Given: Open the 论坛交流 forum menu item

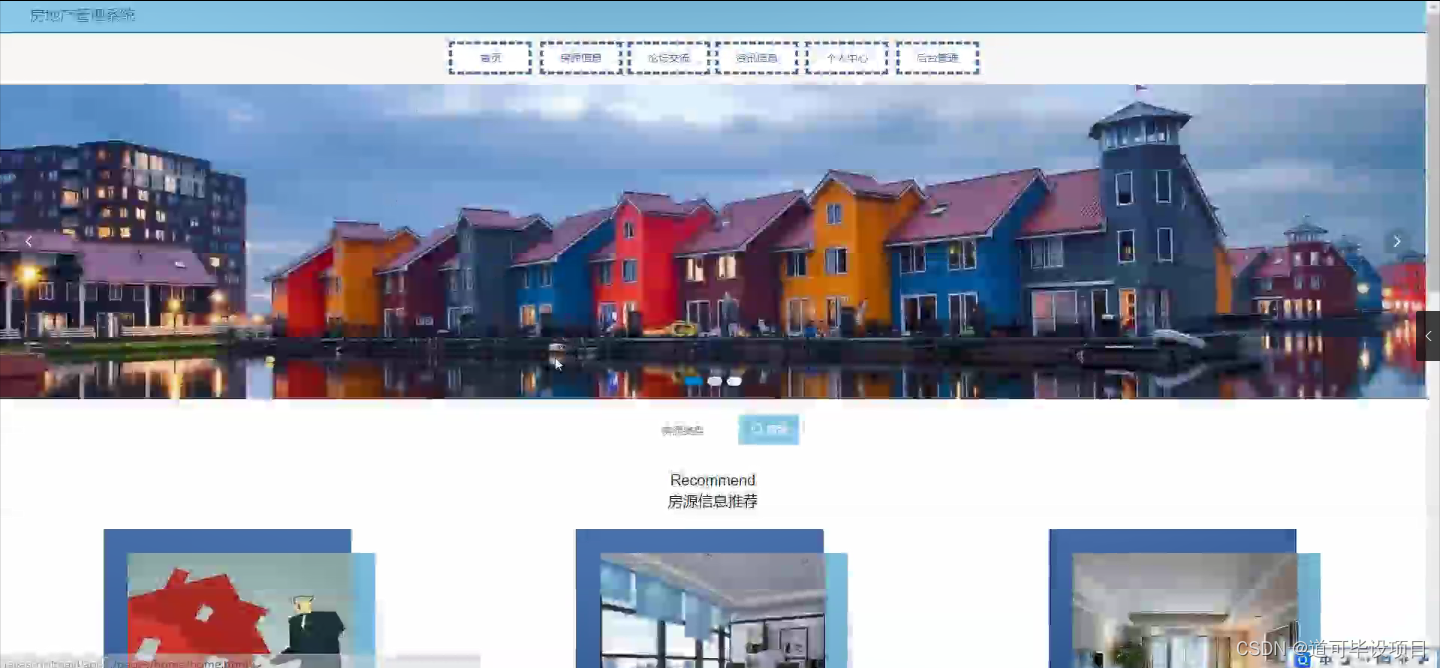Looking at the screenshot, I should tap(668, 57).
